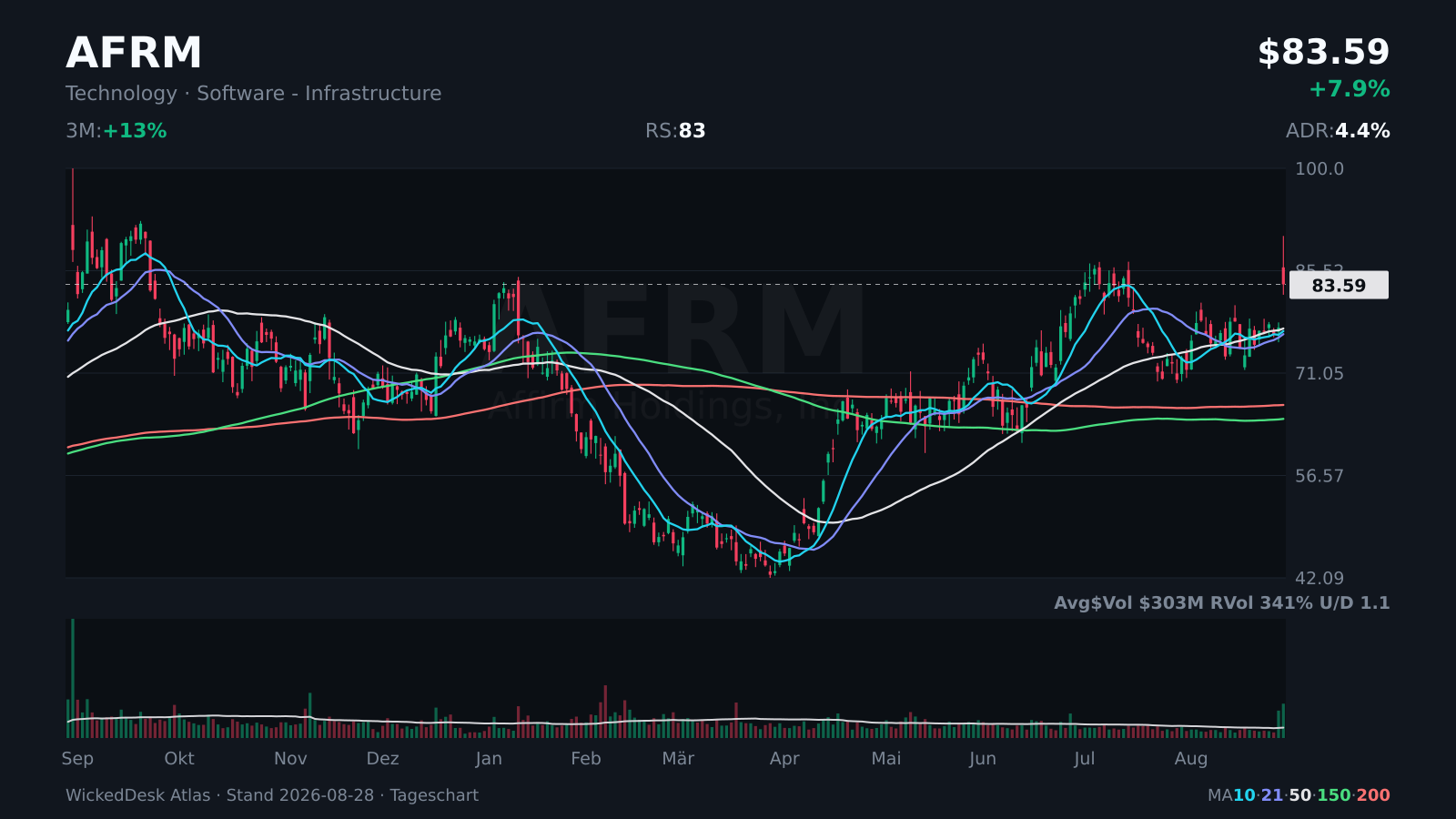Click the Feb month label
This screenshot has height=819, width=1456.
pos(586,759)
